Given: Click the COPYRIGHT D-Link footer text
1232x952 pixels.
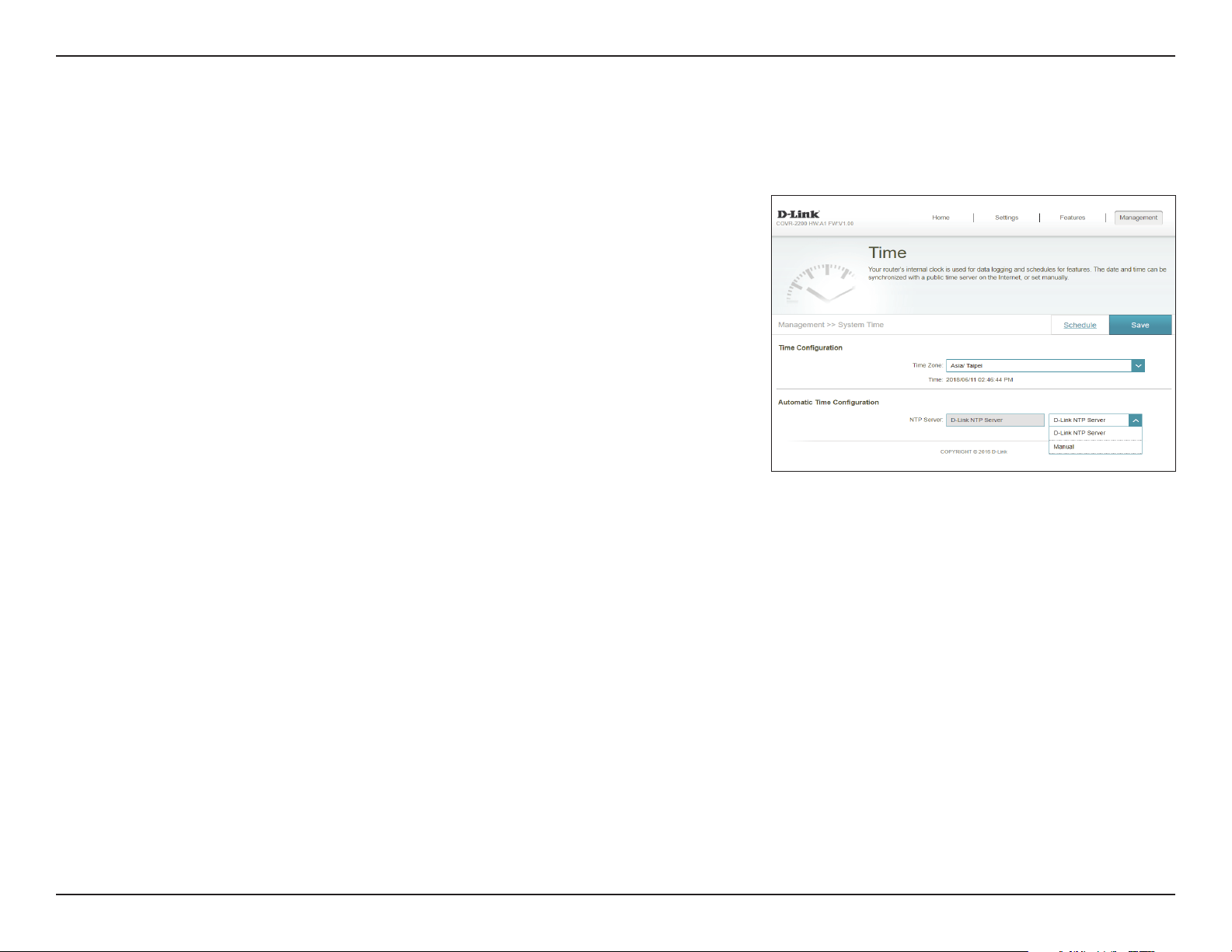Looking at the screenshot, I should pyautogui.click(x=973, y=452).
